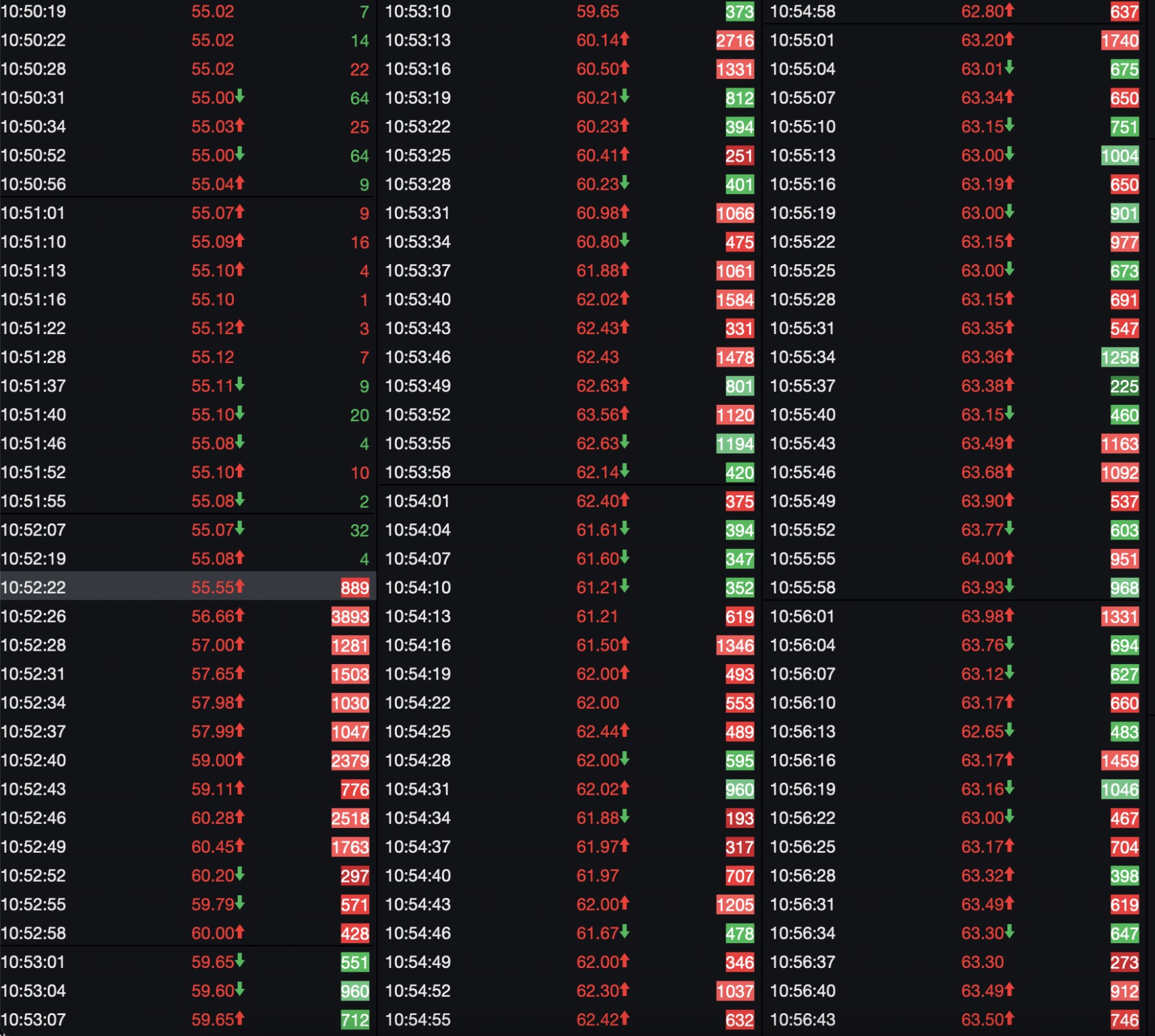Click the up arrow at the 10:55:01 trade
This screenshot has height=1036, width=1155.
point(1009,39)
